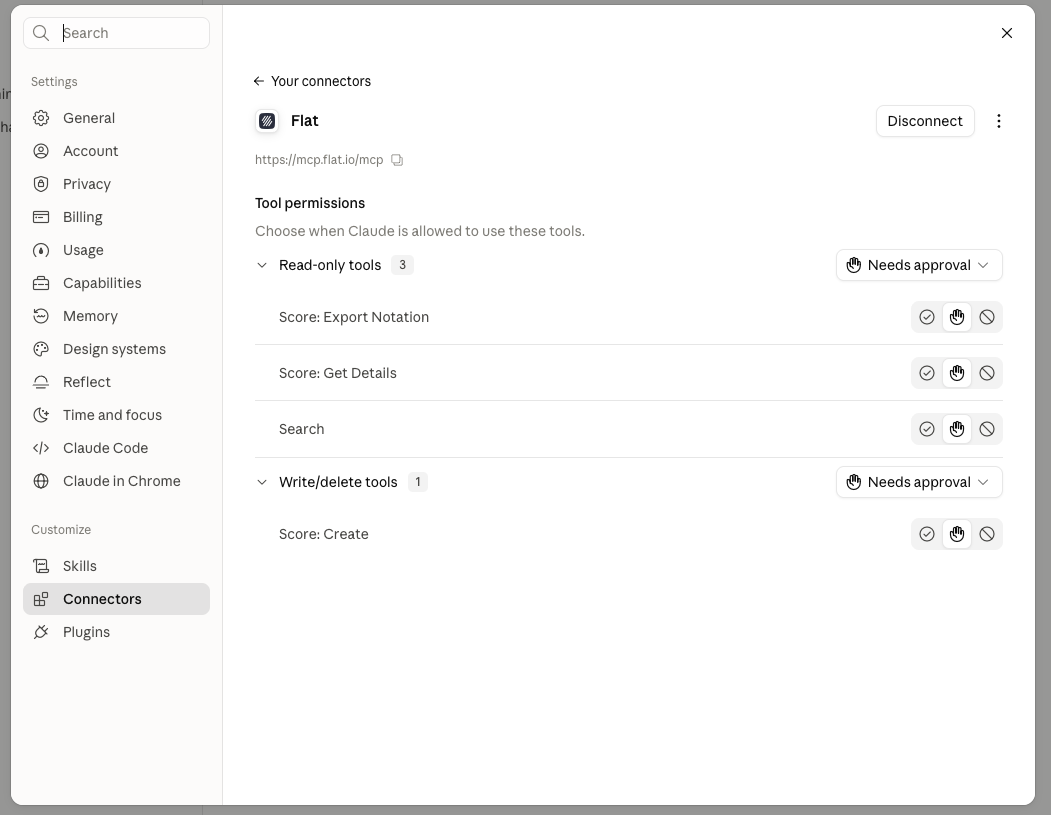Click the Billing card icon
Viewport: 1051px width, 815px height.
coord(41,217)
